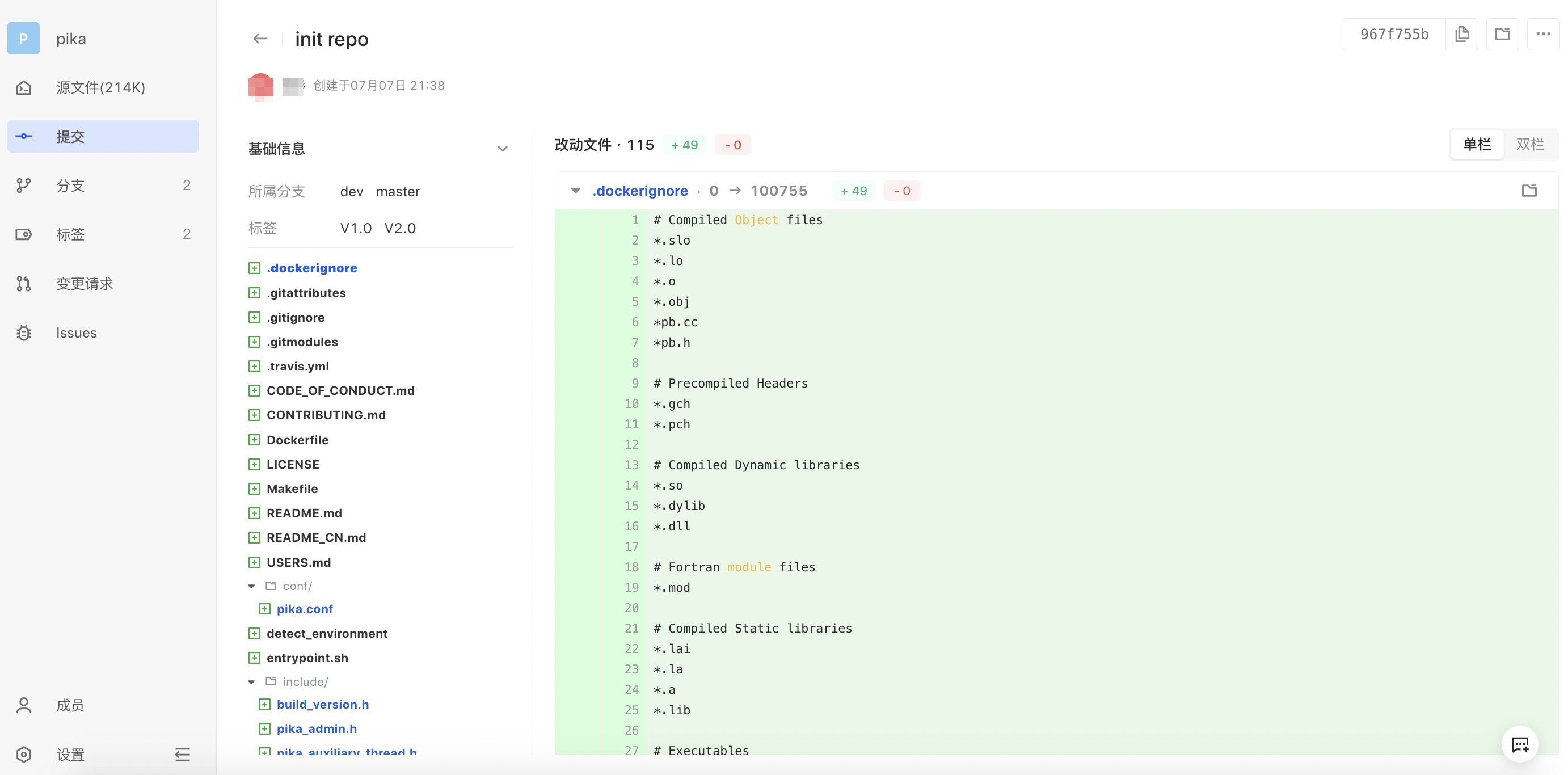Click the branch fork icon
This screenshot has height=775, width=1568.
coord(24,185)
